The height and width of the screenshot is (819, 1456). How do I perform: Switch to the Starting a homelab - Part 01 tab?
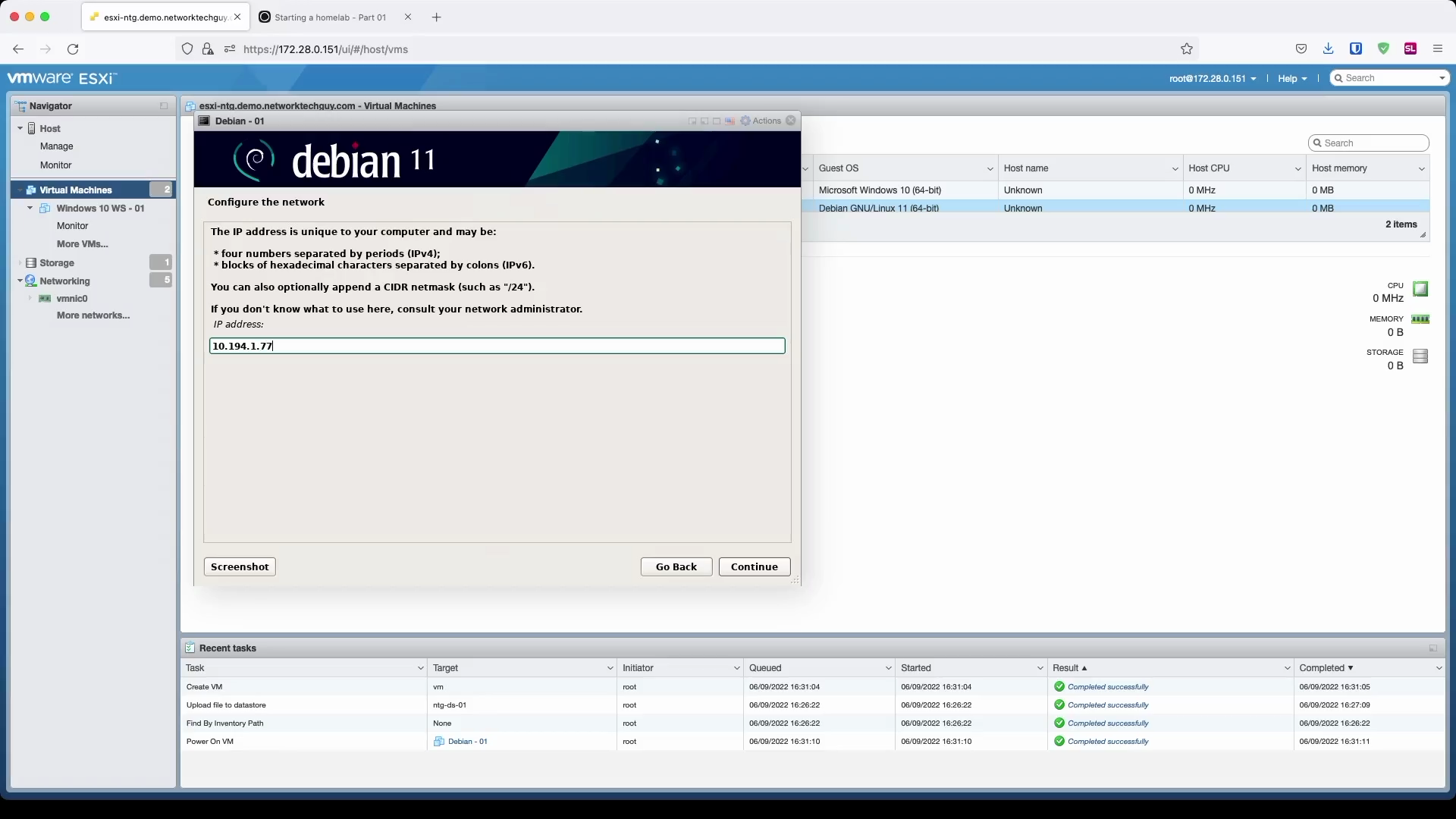tap(331, 17)
